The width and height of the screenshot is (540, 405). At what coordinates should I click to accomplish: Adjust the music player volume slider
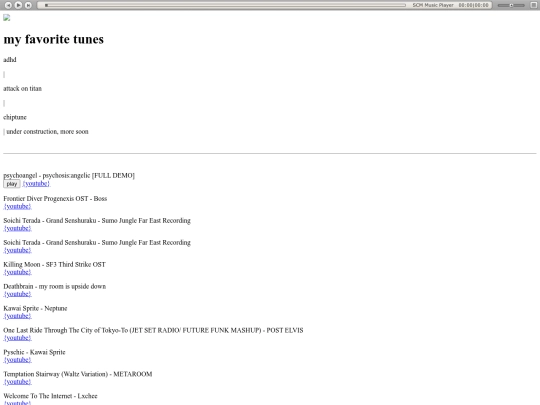click(x=511, y=5)
